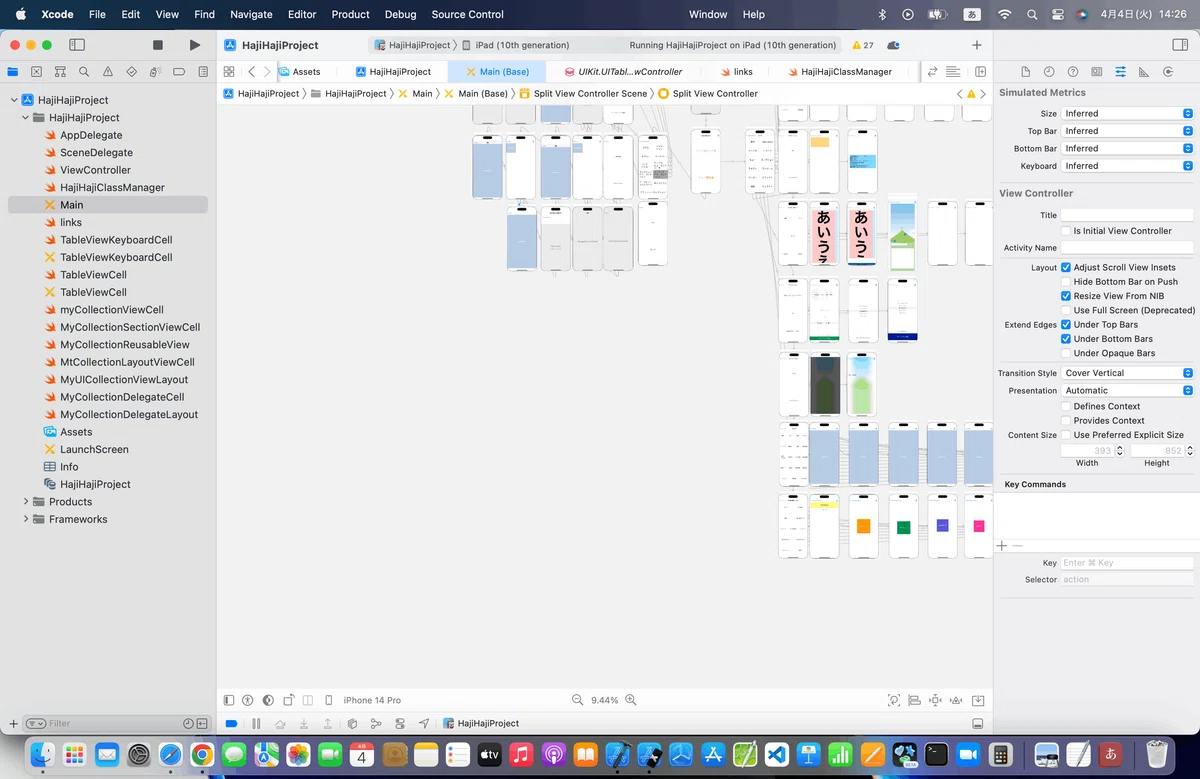The width and height of the screenshot is (1200, 779).
Task: Run the project with the play button
Action: pos(194,45)
